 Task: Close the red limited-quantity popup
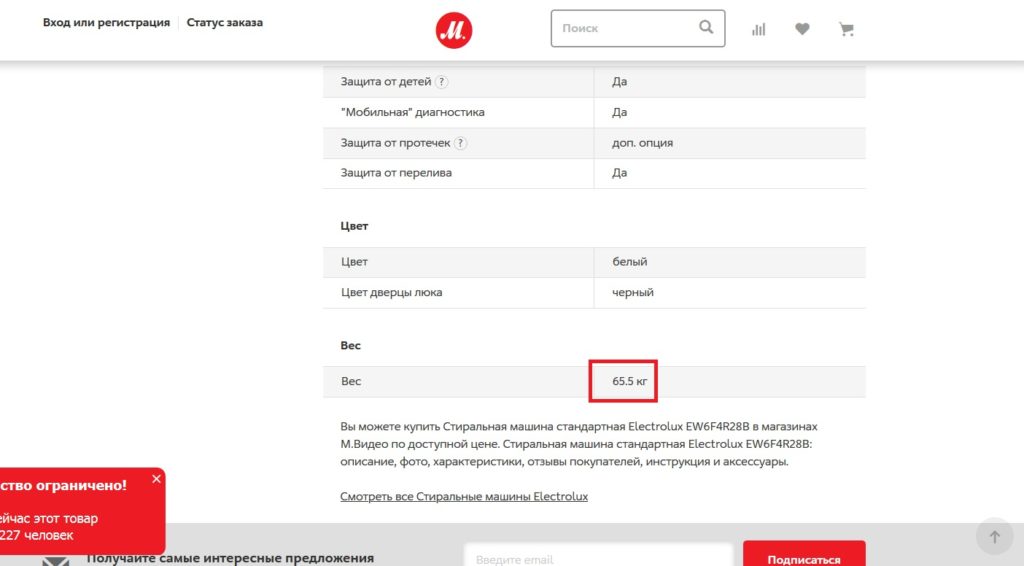tap(156, 479)
